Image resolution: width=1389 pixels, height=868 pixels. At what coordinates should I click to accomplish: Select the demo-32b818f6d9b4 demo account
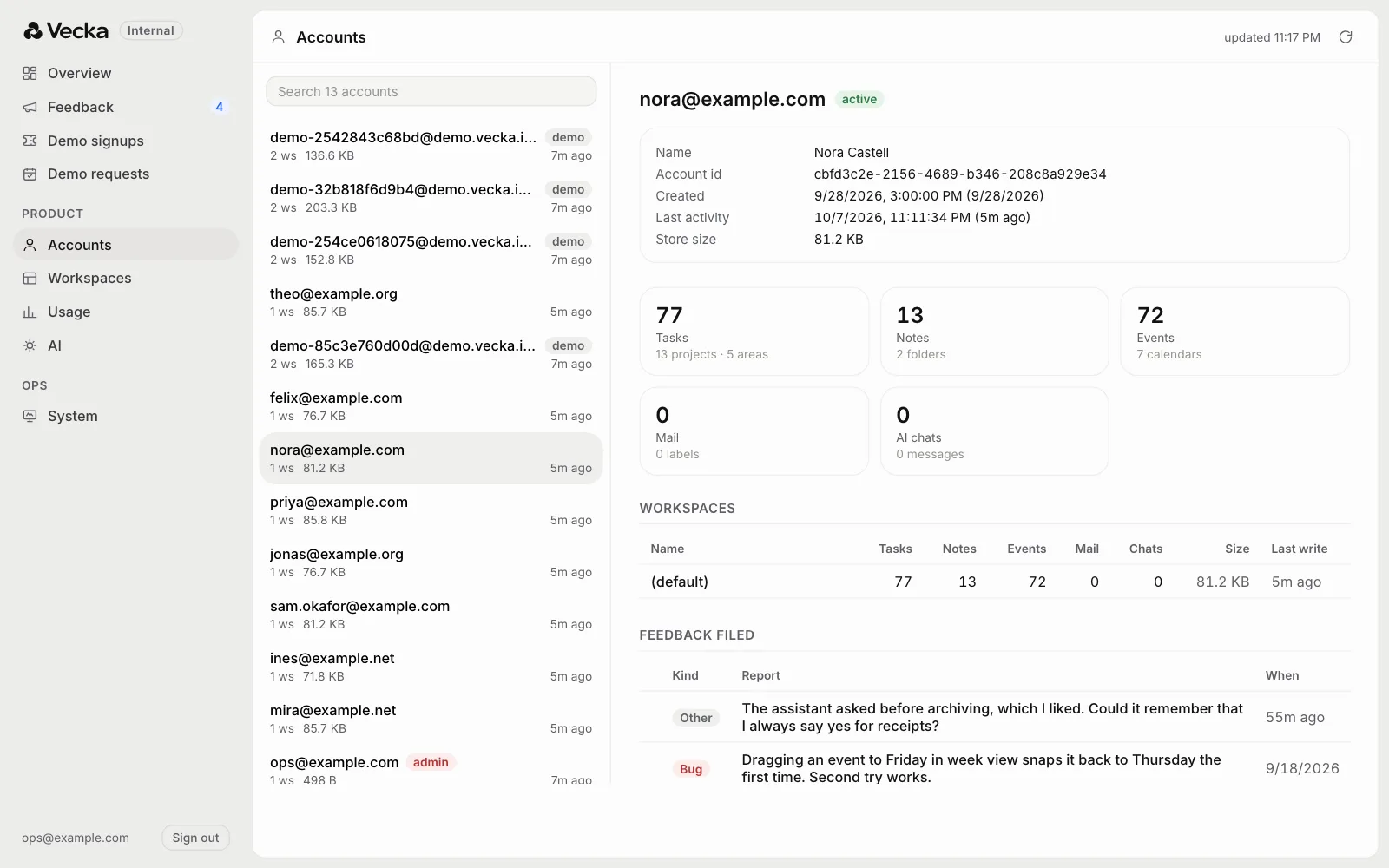point(431,198)
